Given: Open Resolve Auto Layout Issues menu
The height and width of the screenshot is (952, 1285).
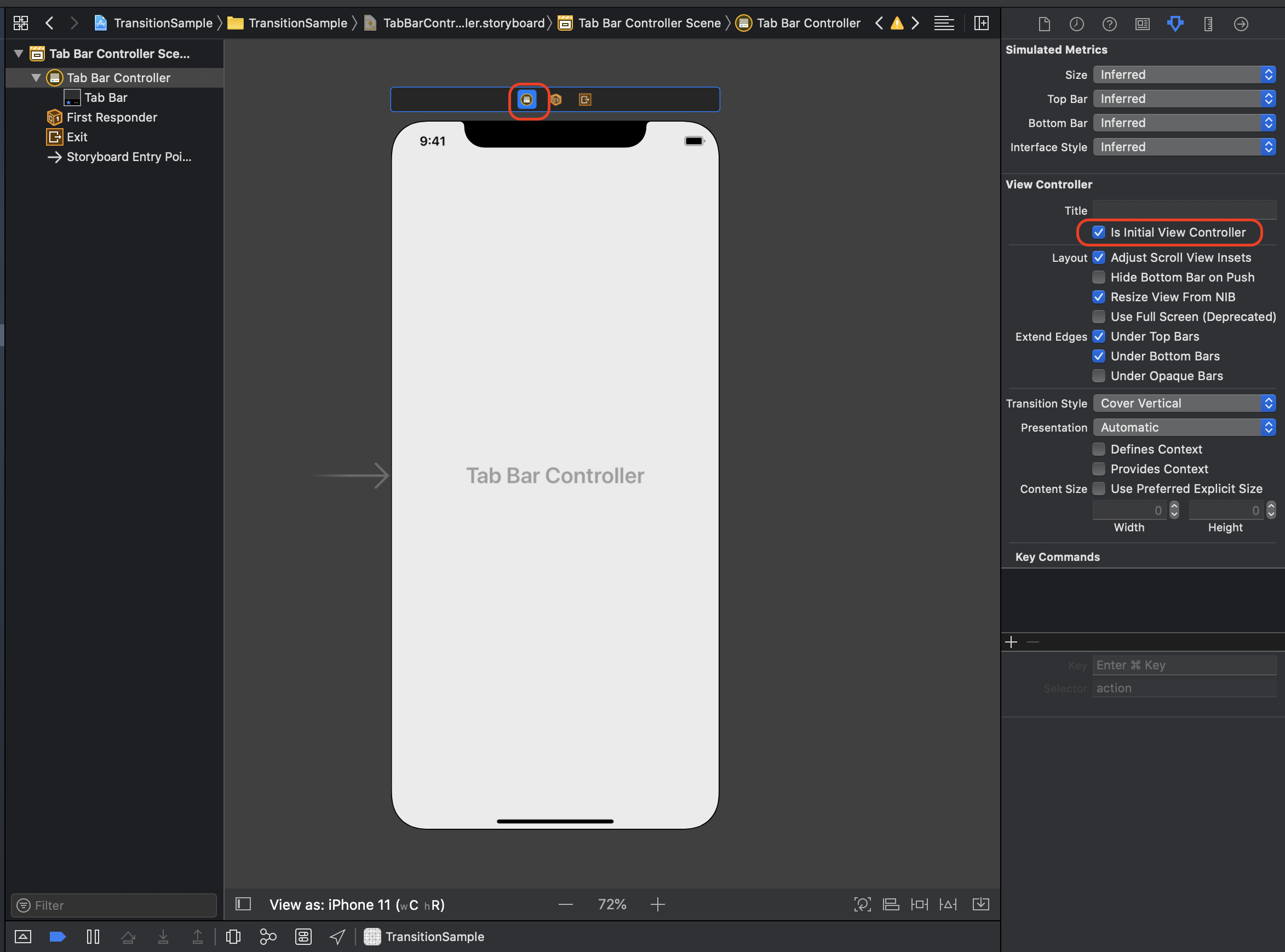Looking at the screenshot, I should tap(948, 904).
